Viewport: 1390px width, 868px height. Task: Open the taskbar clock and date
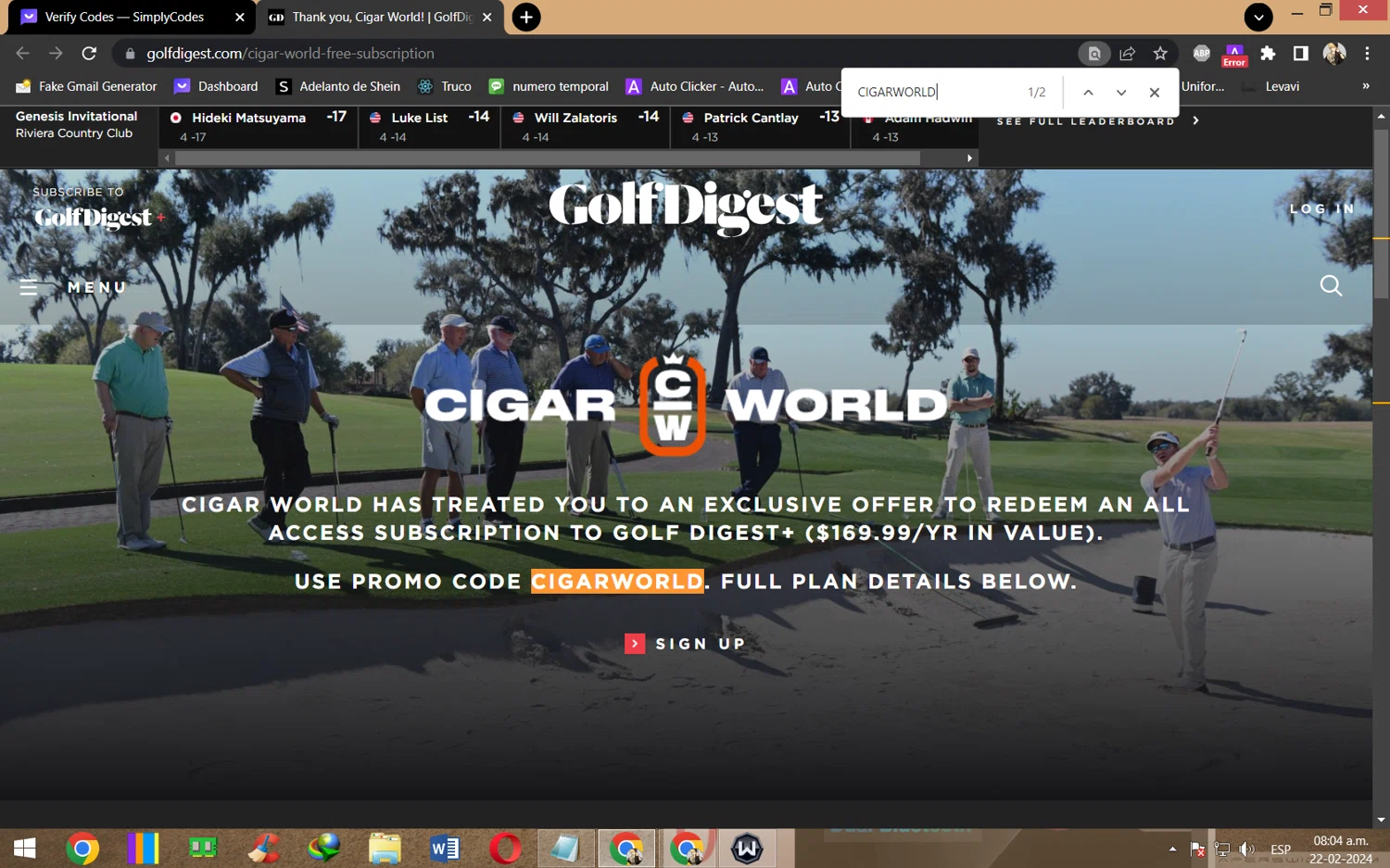tap(1341, 849)
